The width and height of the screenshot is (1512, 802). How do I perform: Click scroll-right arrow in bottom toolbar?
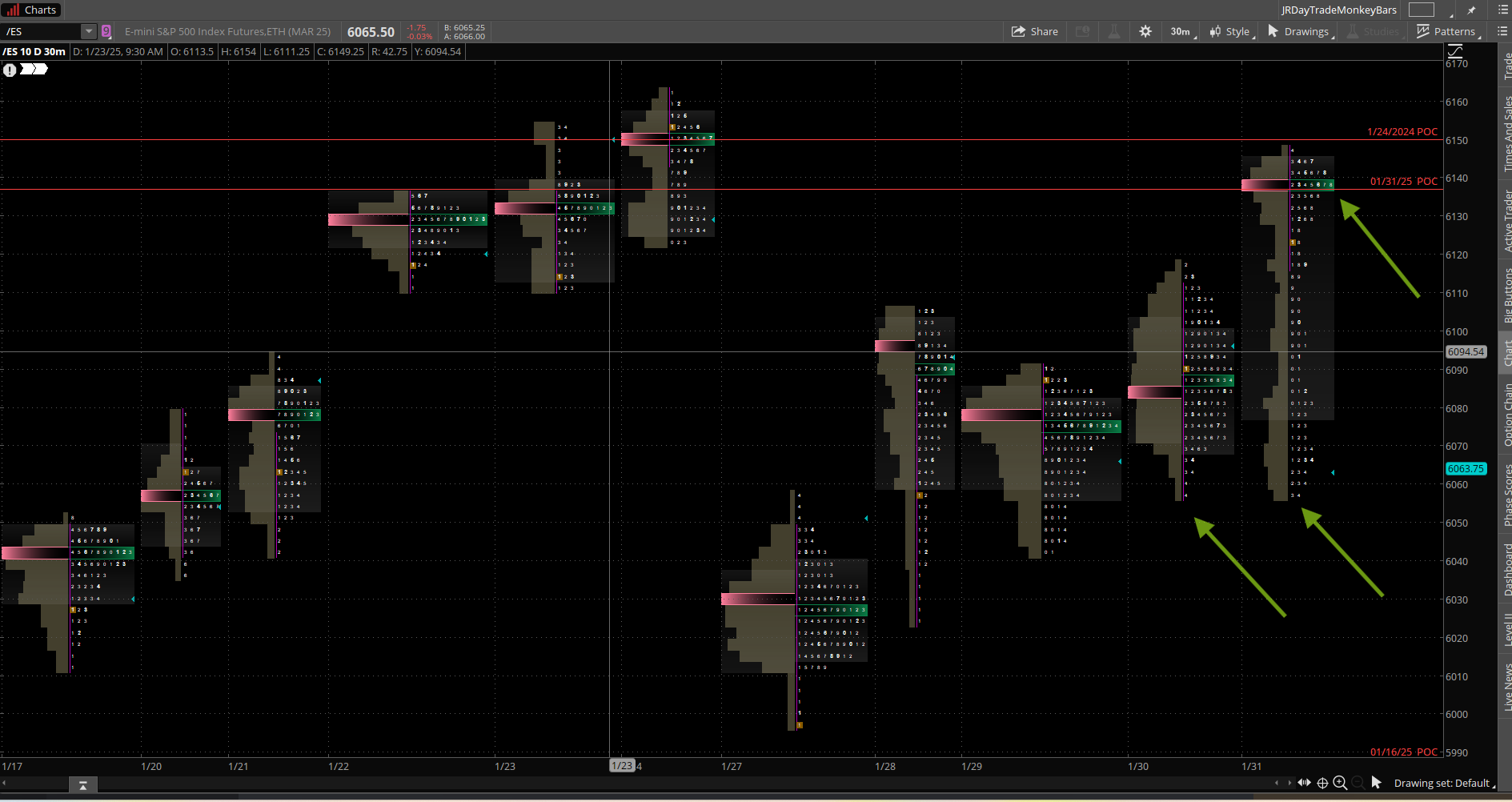[x=1289, y=783]
